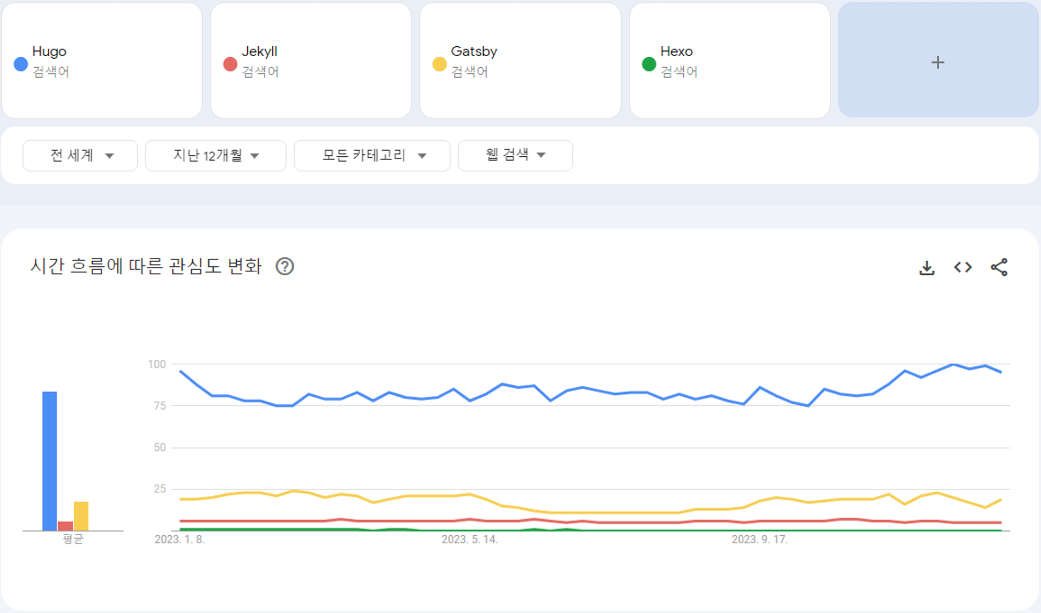
Task: Click the blue Hugo average bar
Action: tap(49, 460)
